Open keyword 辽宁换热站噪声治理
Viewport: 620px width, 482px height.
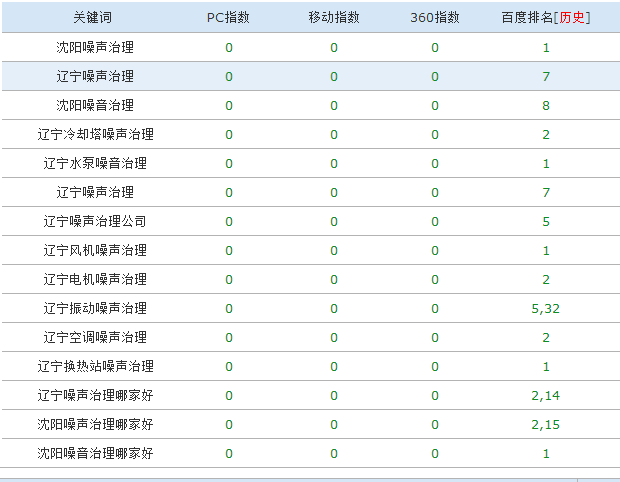[95, 366]
